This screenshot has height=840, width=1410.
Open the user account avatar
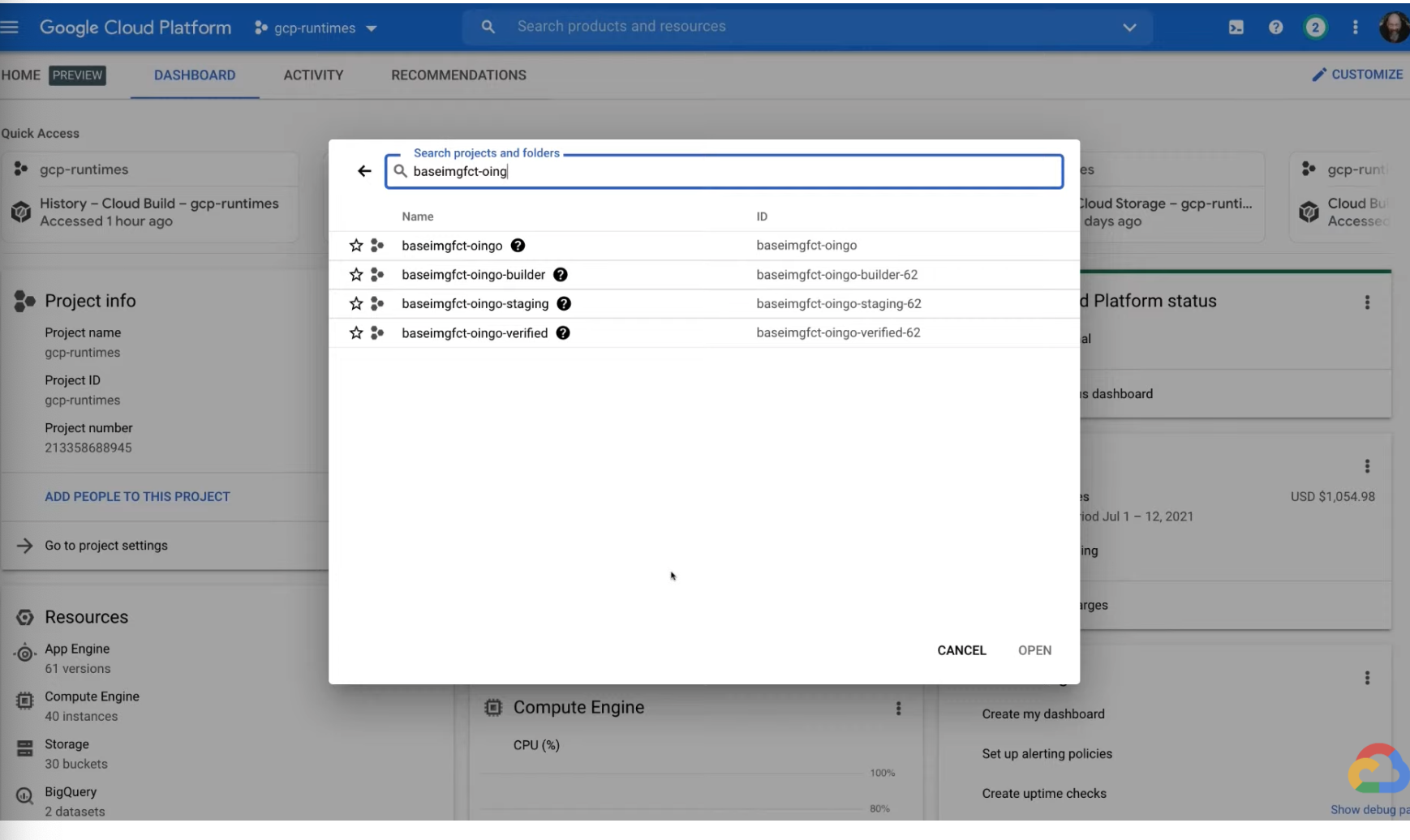[1394, 28]
